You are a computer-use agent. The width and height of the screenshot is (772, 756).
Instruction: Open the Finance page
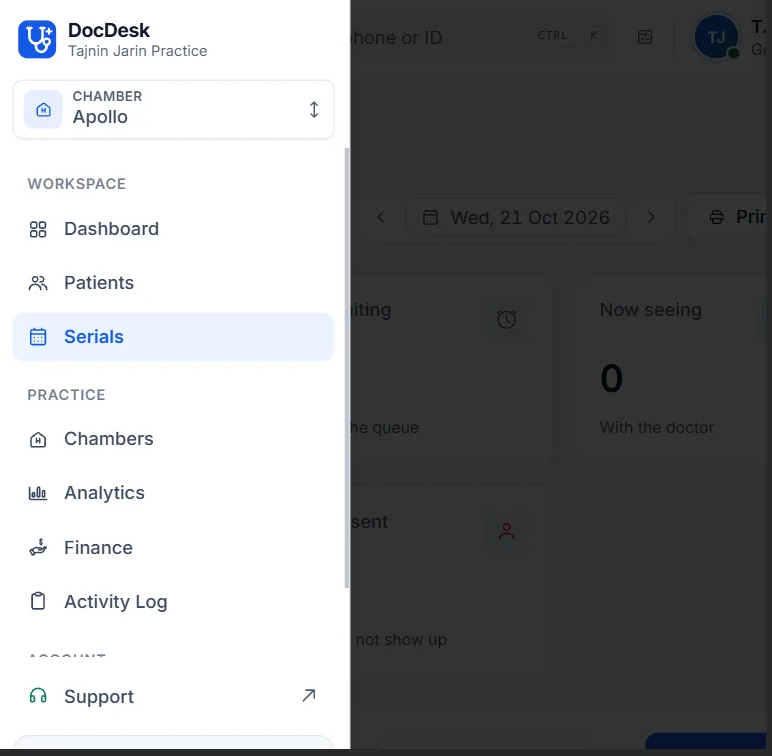click(x=173, y=548)
